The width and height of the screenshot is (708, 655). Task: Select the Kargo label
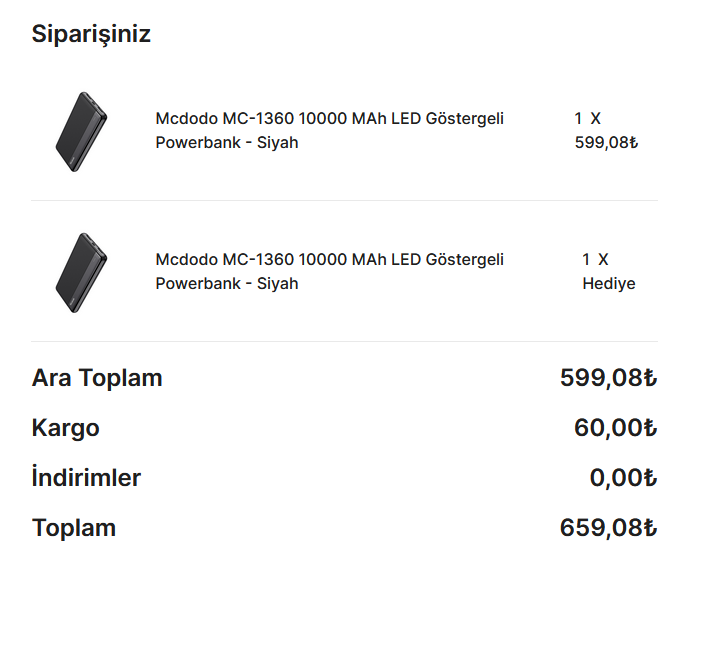[66, 429]
